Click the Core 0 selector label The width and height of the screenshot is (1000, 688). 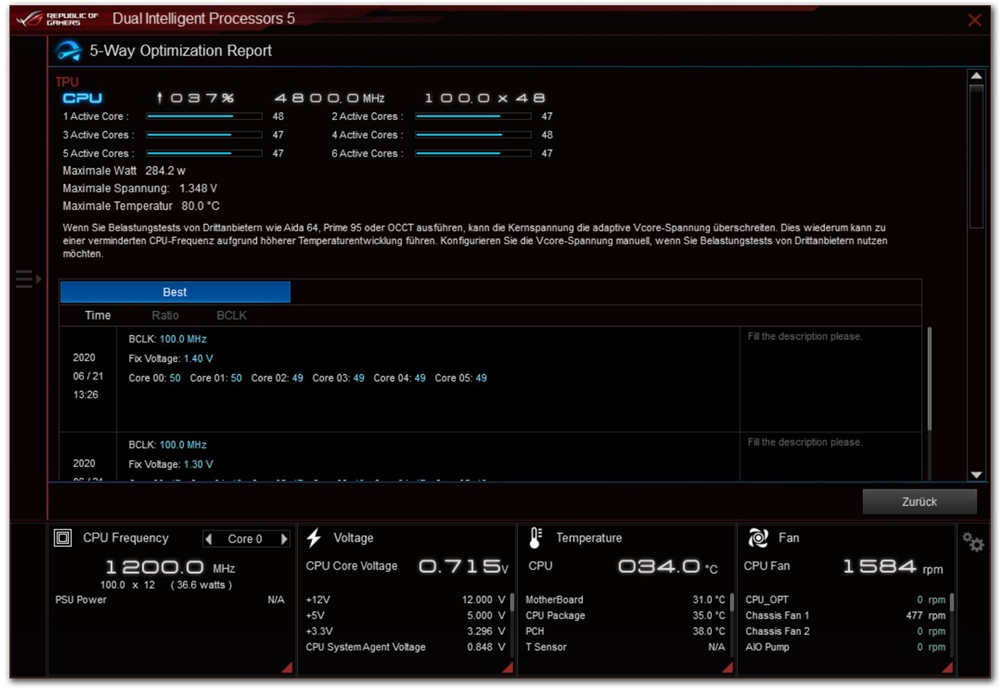point(245,539)
